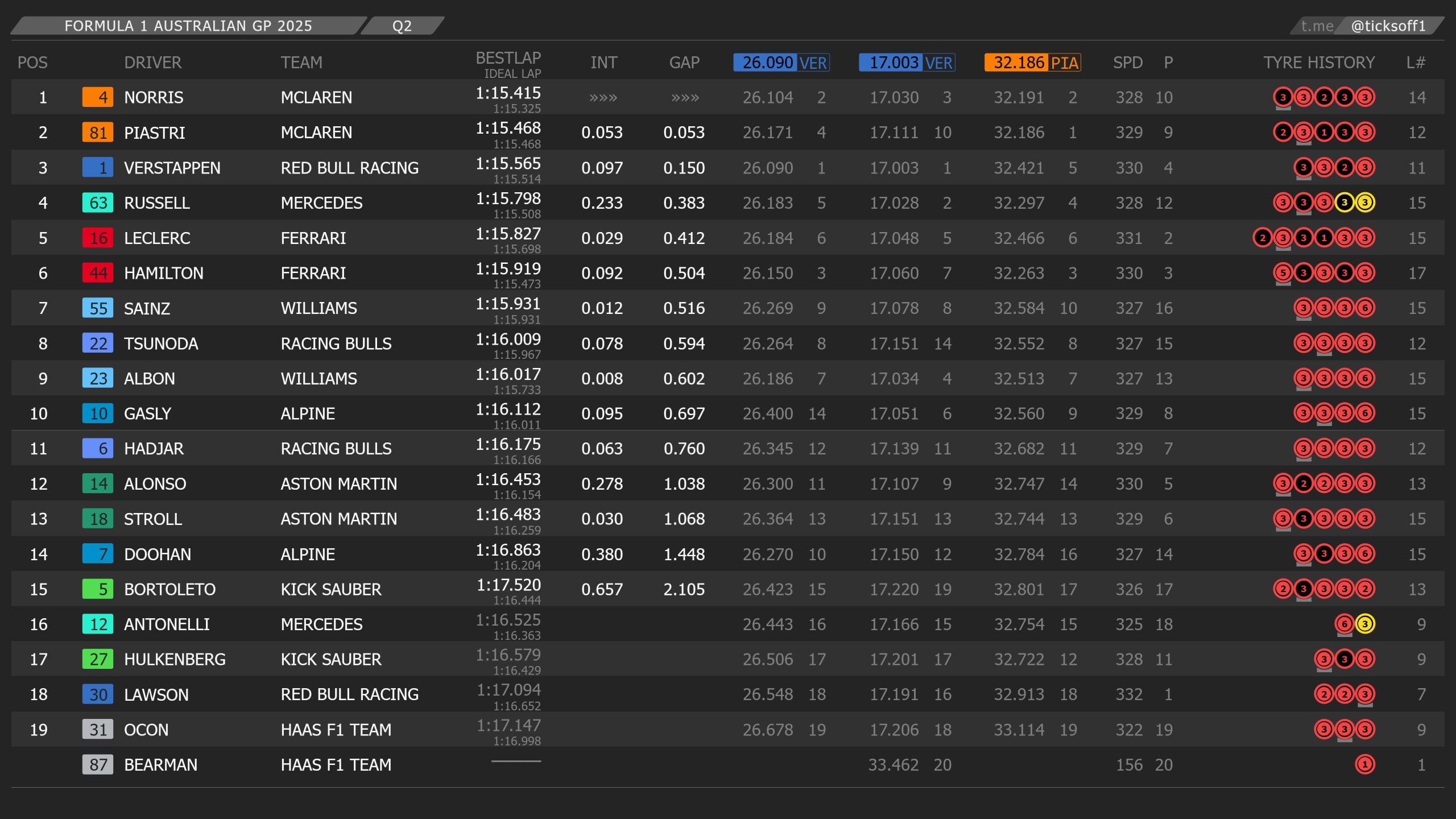
Task: Click the 2-lap tyre icon in Norris's row
Action: (1323, 97)
